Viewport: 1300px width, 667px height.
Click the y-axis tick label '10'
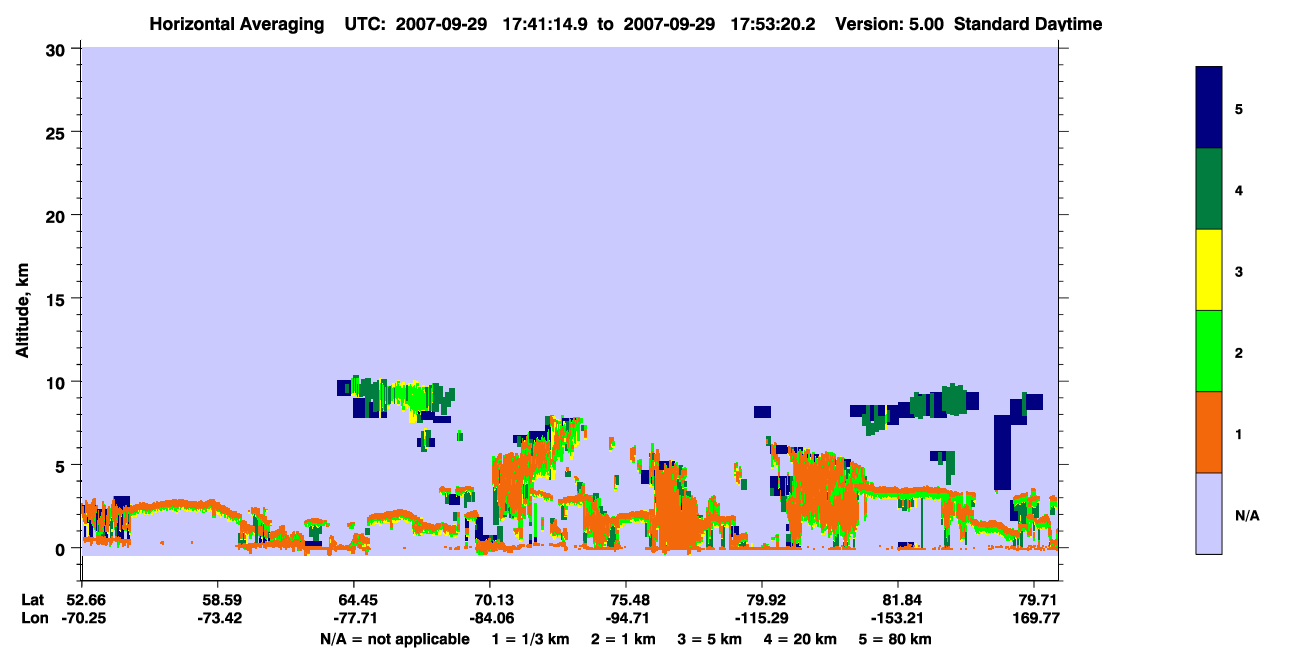(x=58, y=382)
